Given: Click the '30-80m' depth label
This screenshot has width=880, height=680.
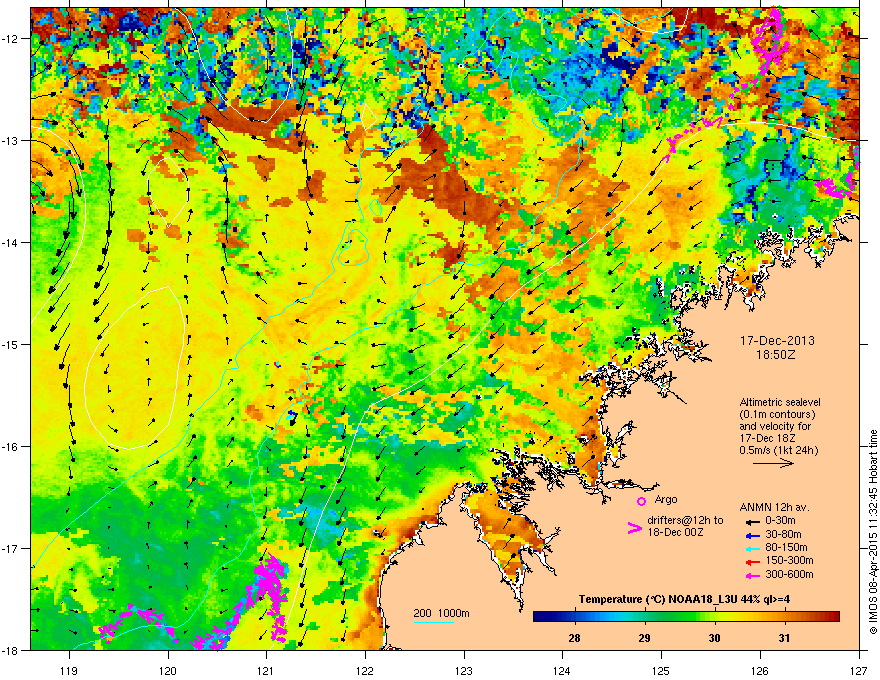Looking at the screenshot, I should point(783,534).
